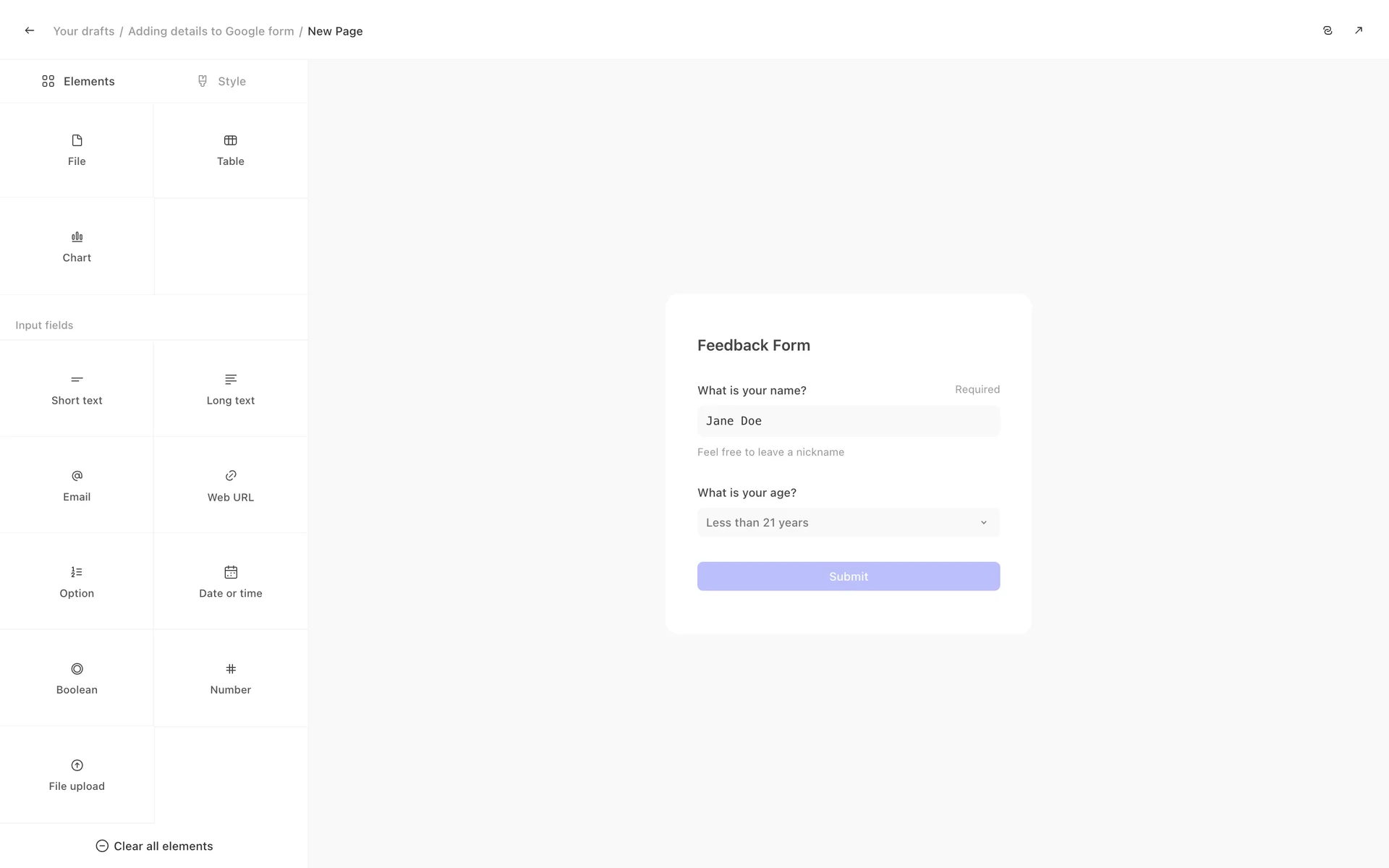Click Clear all elements
The image size is (1389, 868).
click(154, 846)
